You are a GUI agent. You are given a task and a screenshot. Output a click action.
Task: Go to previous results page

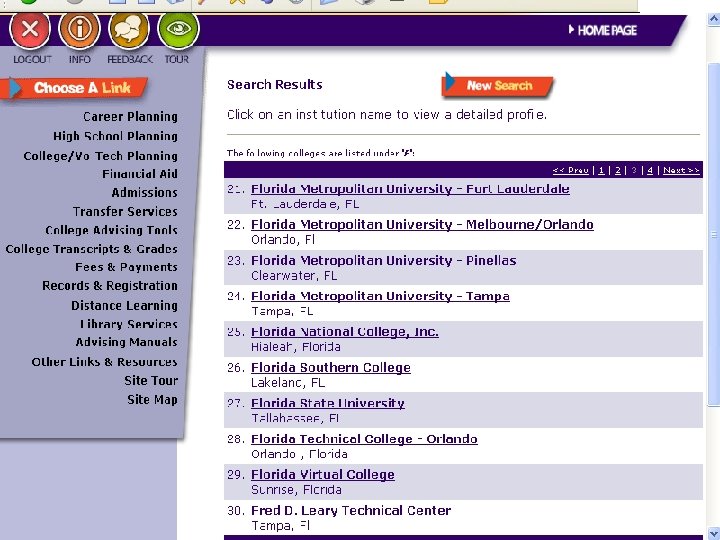coord(571,170)
